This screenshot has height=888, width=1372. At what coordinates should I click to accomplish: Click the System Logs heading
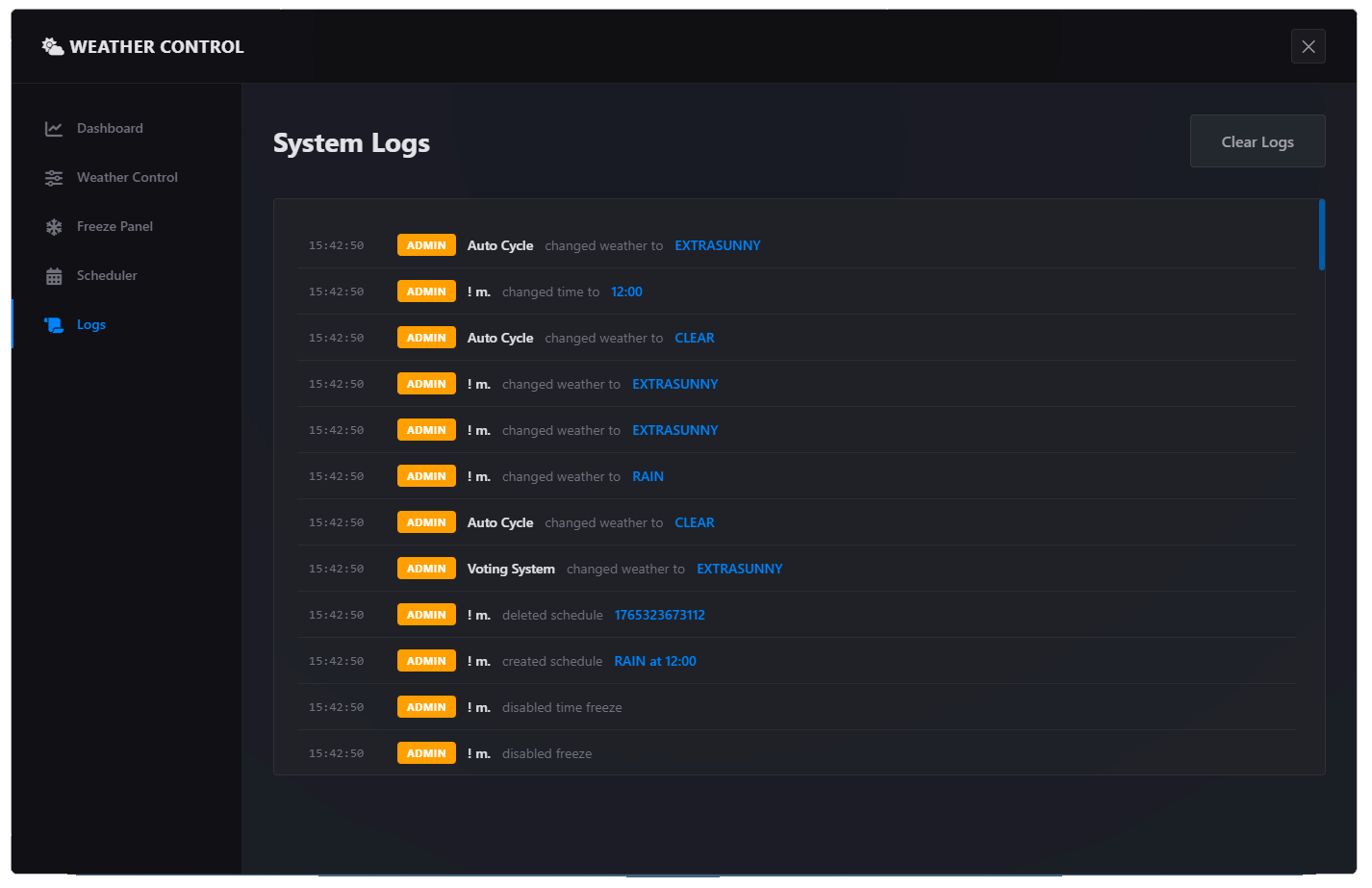[351, 142]
